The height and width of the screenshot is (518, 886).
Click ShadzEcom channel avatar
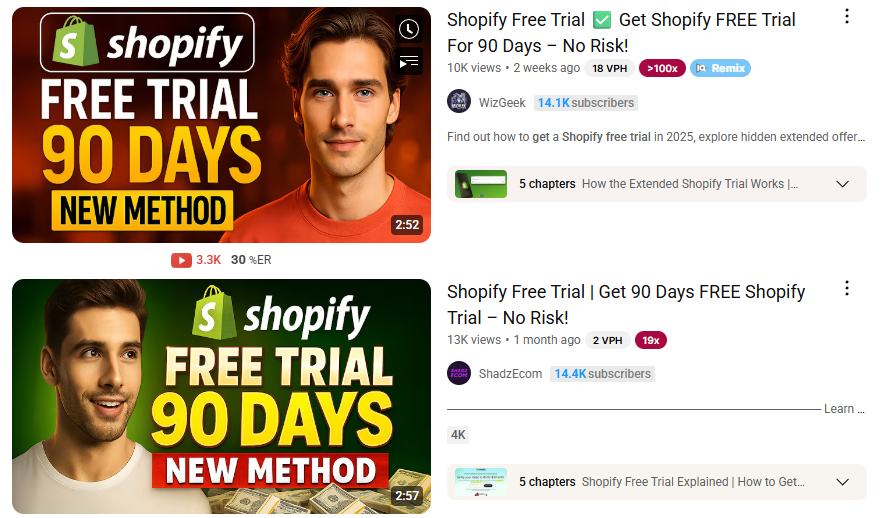459,373
